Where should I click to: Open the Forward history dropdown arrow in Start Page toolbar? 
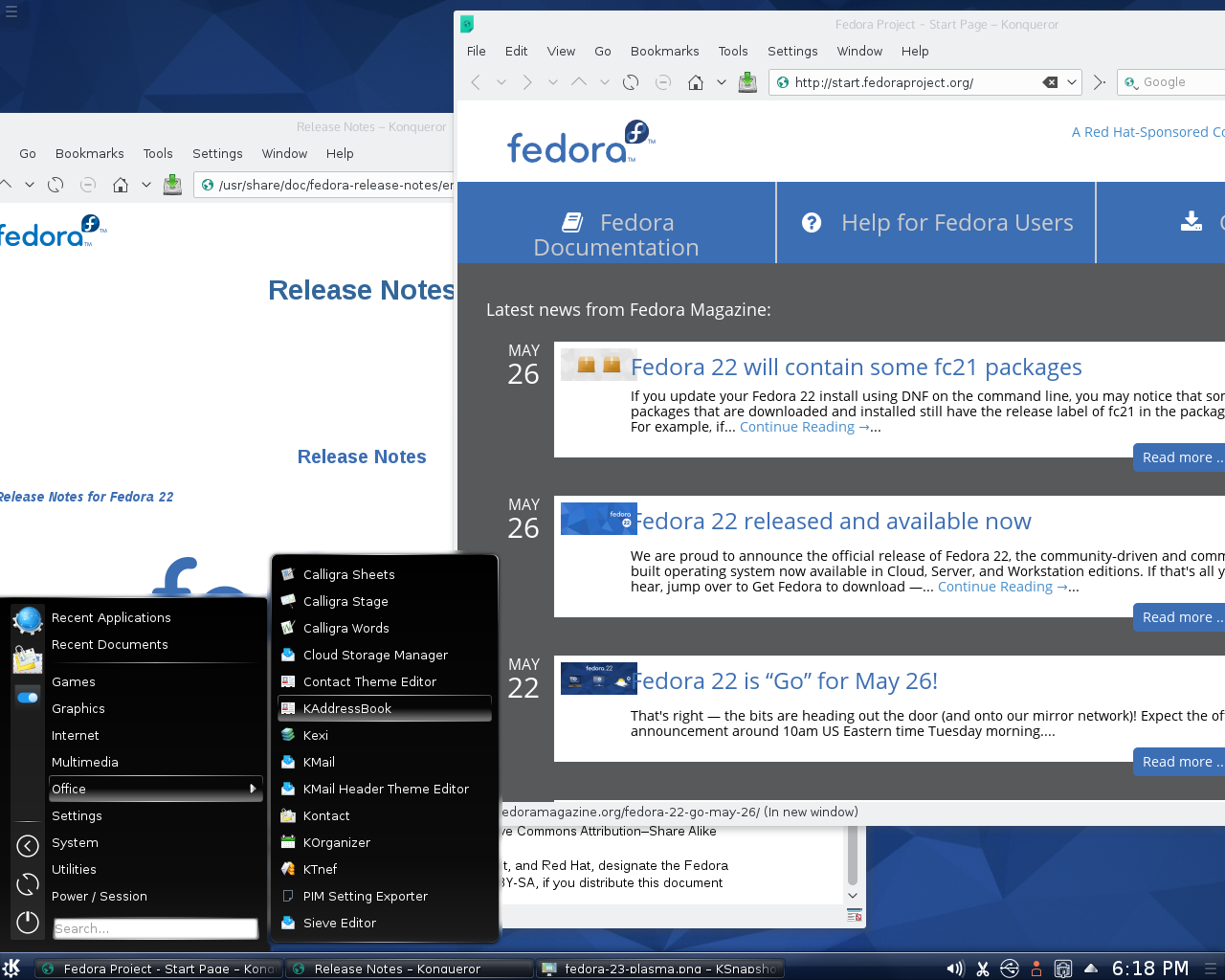pos(553,82)
